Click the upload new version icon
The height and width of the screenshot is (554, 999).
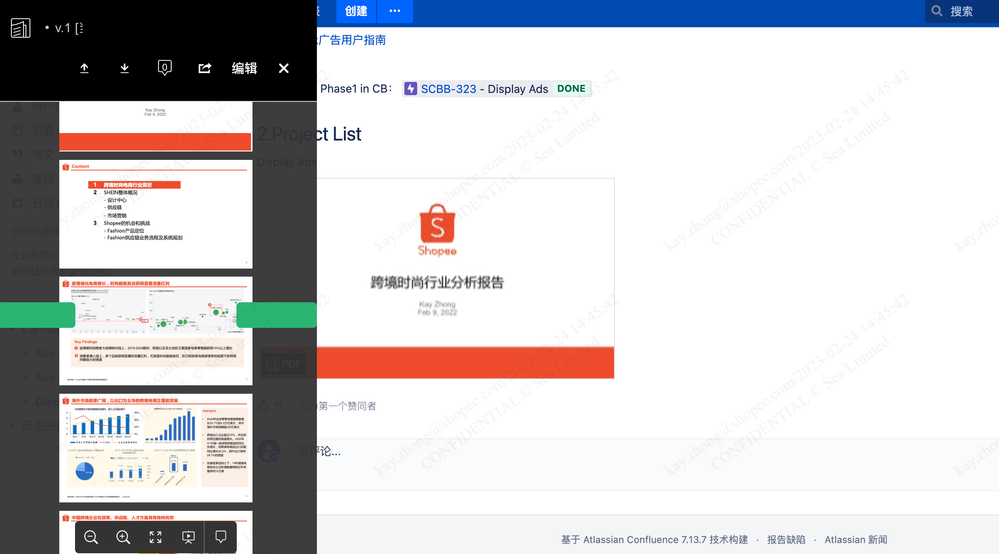[84, 68]
